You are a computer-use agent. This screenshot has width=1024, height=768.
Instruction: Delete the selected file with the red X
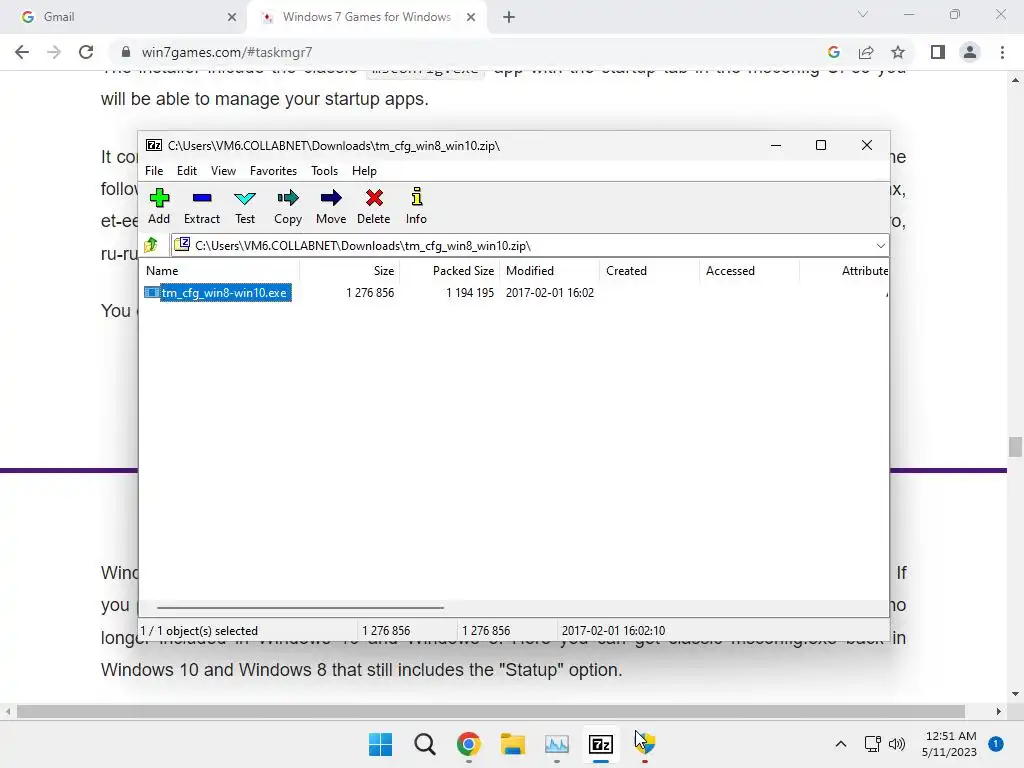coord(374,206)
